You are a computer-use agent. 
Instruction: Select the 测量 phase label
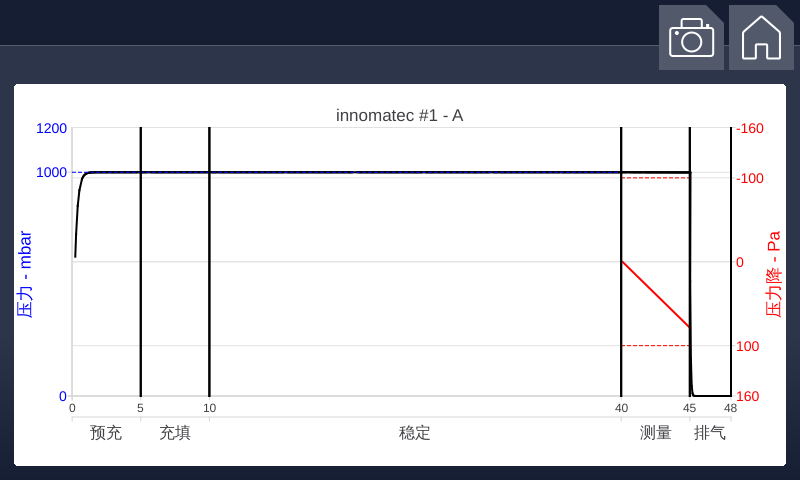point(656,433)
